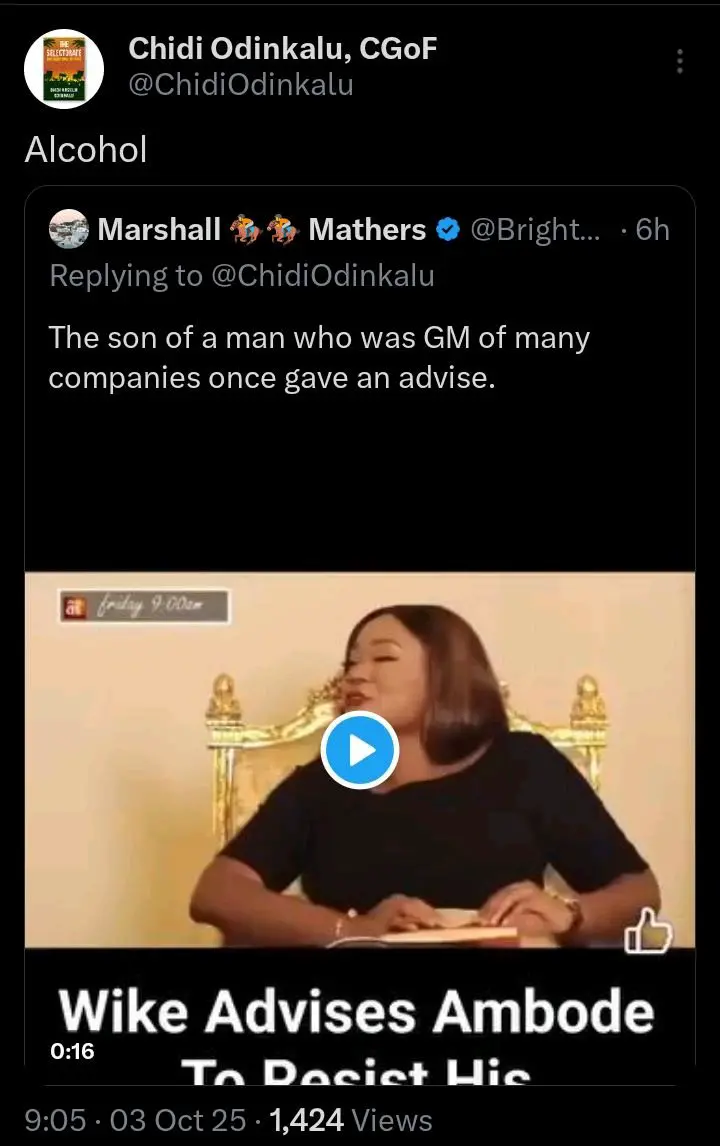This screenshot has width=720, height=1146.
Task: Open the 1,424 Views count
Action: [x=351, y=1121]
